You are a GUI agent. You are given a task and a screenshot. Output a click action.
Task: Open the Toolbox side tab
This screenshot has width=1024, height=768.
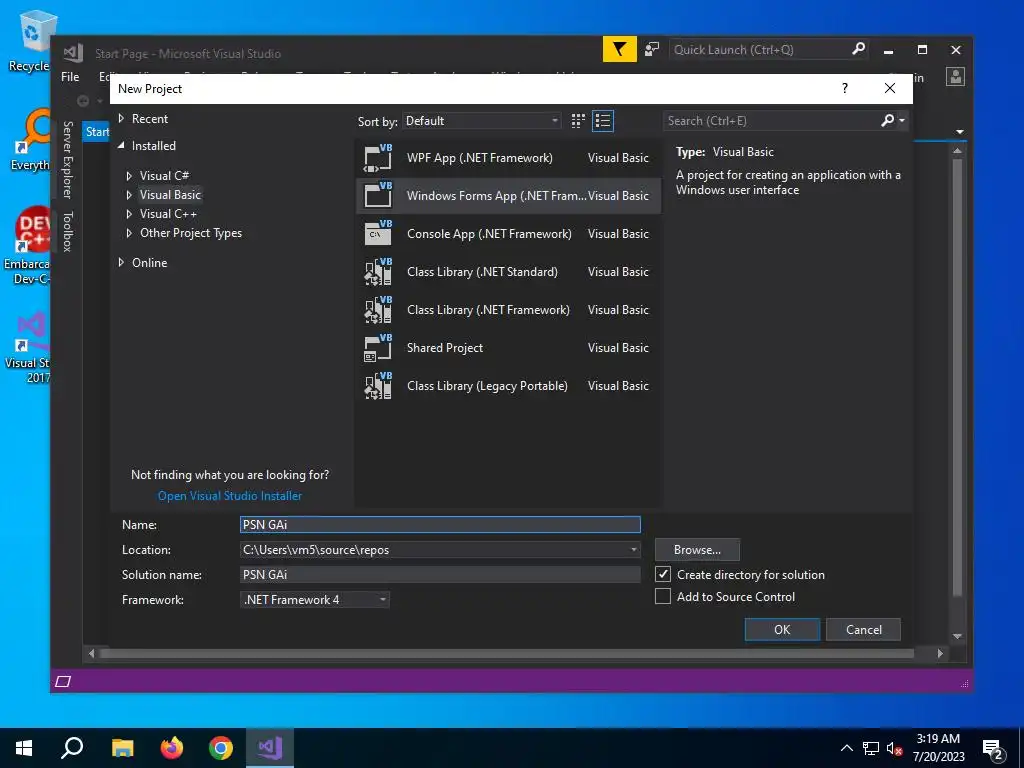coord(67,232)
